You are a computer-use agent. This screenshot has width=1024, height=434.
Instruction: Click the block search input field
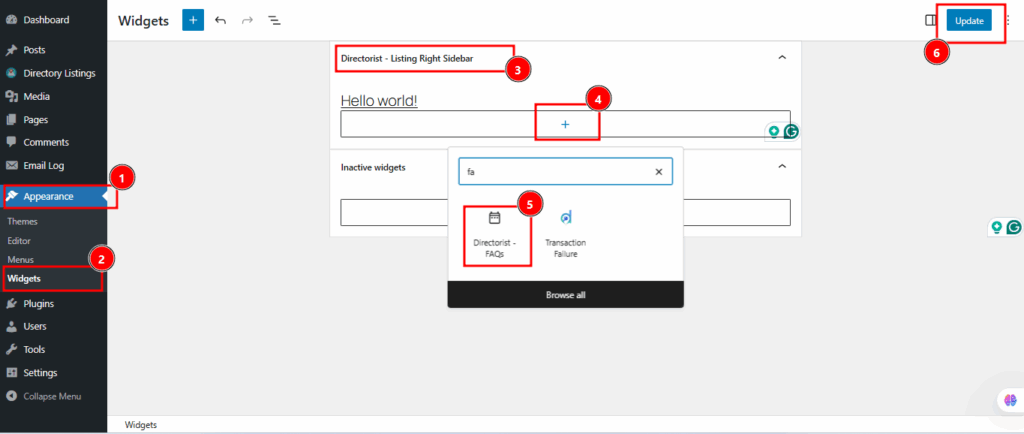coord(555,172)
